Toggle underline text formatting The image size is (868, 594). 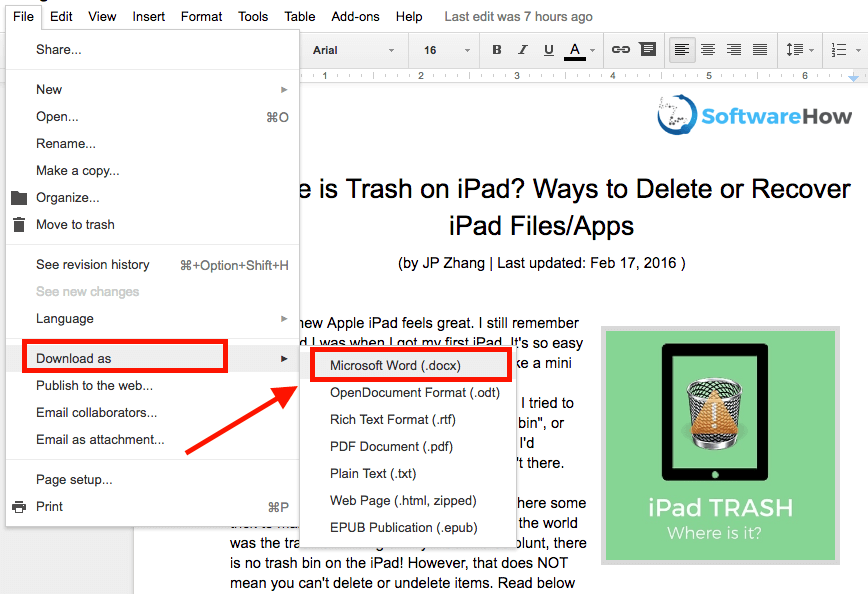point(548,50)
